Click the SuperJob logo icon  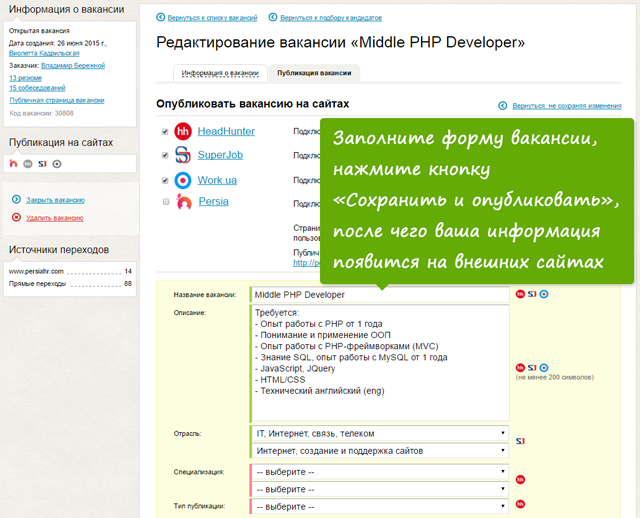point(183,155)
